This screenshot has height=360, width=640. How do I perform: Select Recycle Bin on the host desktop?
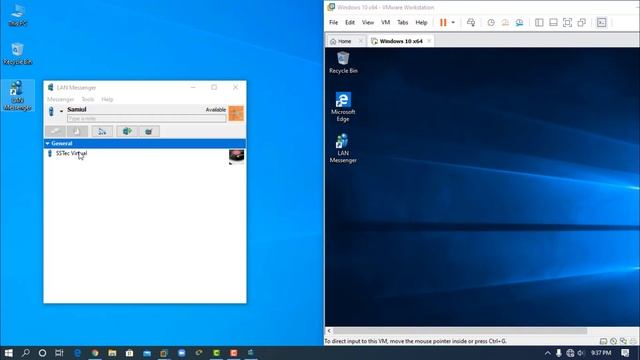click(x=17, y=54)
